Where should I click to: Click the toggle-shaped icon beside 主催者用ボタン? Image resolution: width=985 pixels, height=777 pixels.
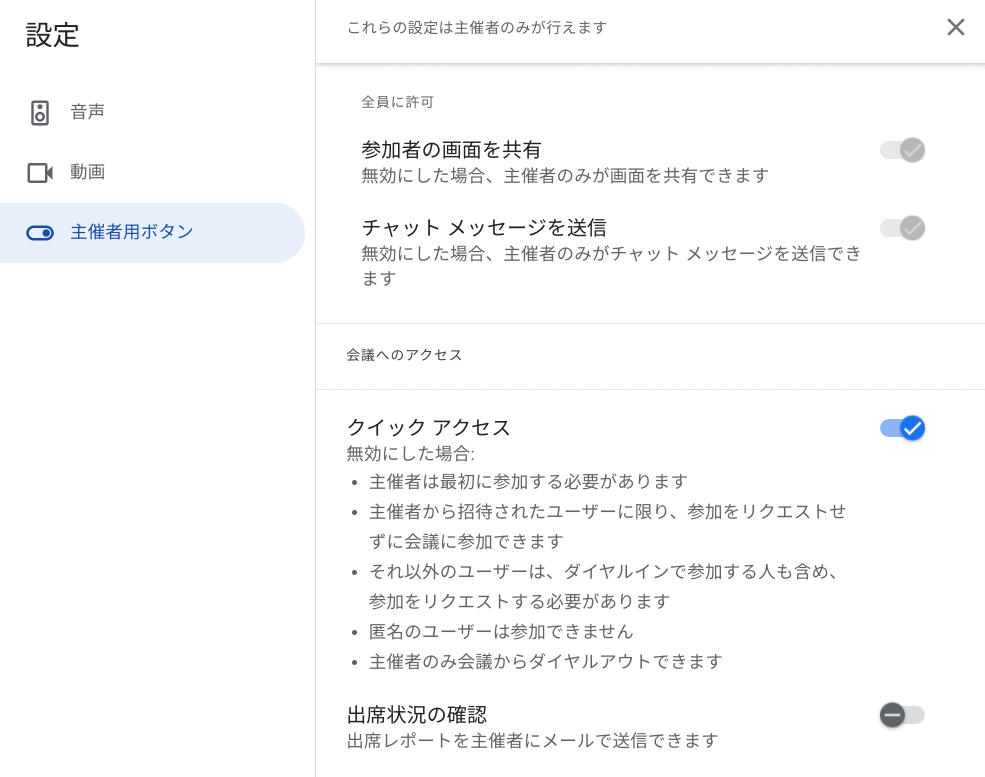pyautogui.click(x=40, y=233)
